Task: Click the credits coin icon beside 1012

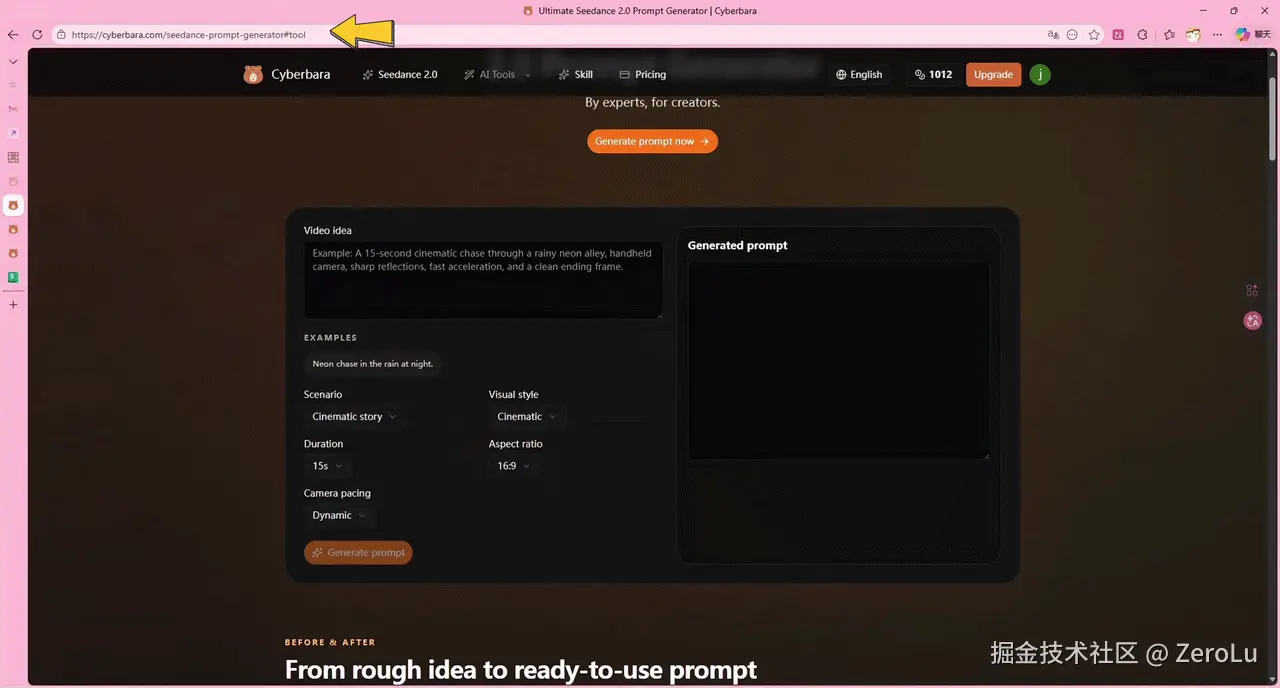Action: pos(920,75)
